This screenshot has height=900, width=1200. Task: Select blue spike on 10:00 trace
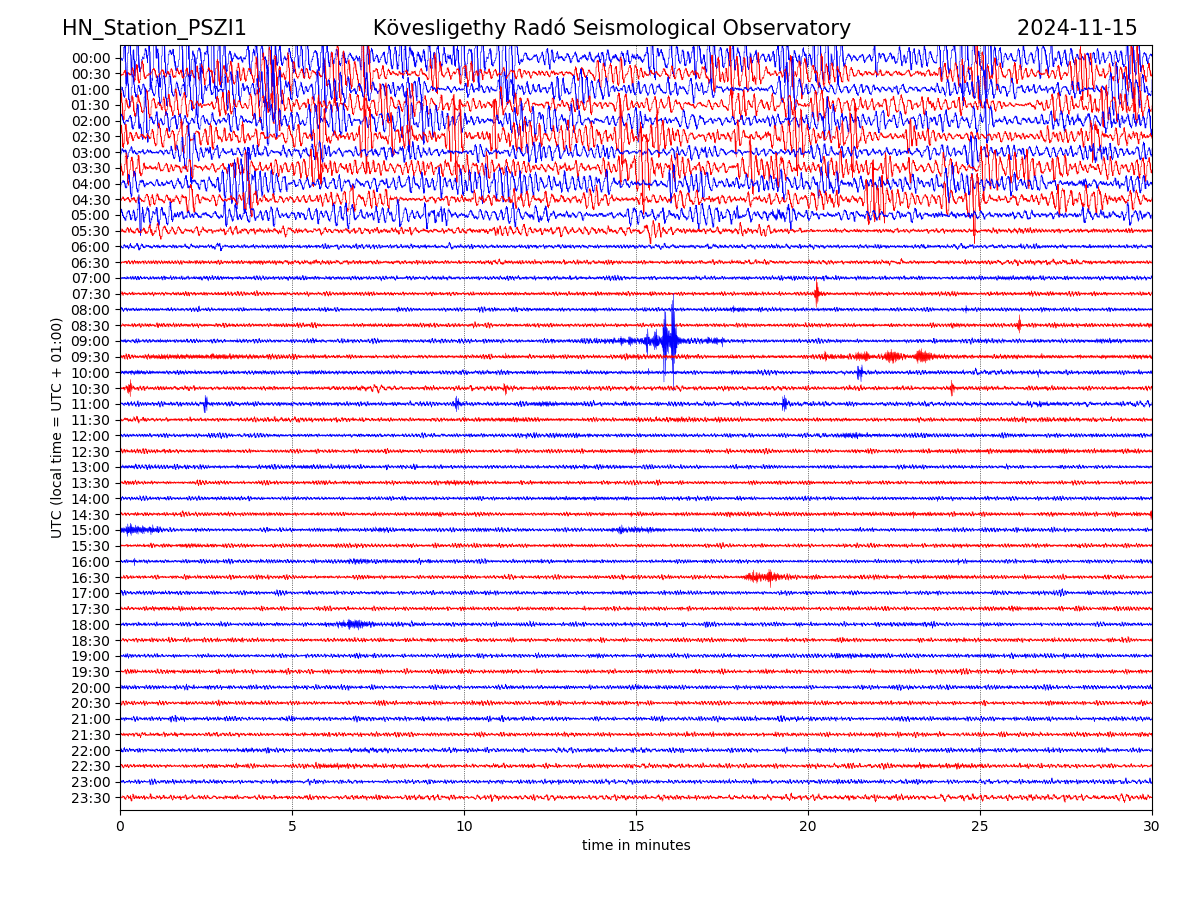(859, 372)
